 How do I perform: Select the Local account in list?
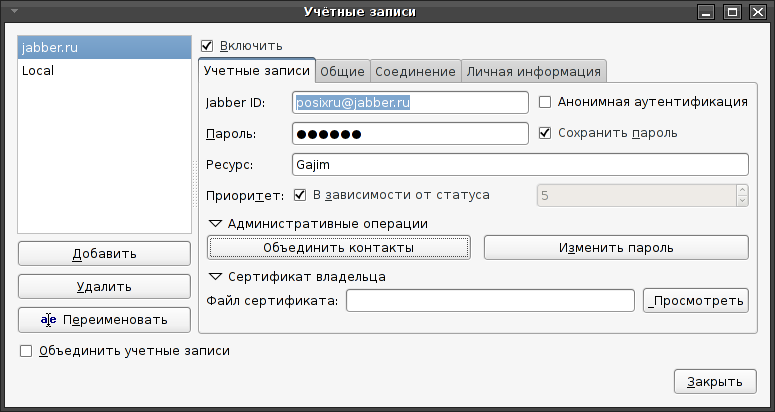[x=104, y=71]
